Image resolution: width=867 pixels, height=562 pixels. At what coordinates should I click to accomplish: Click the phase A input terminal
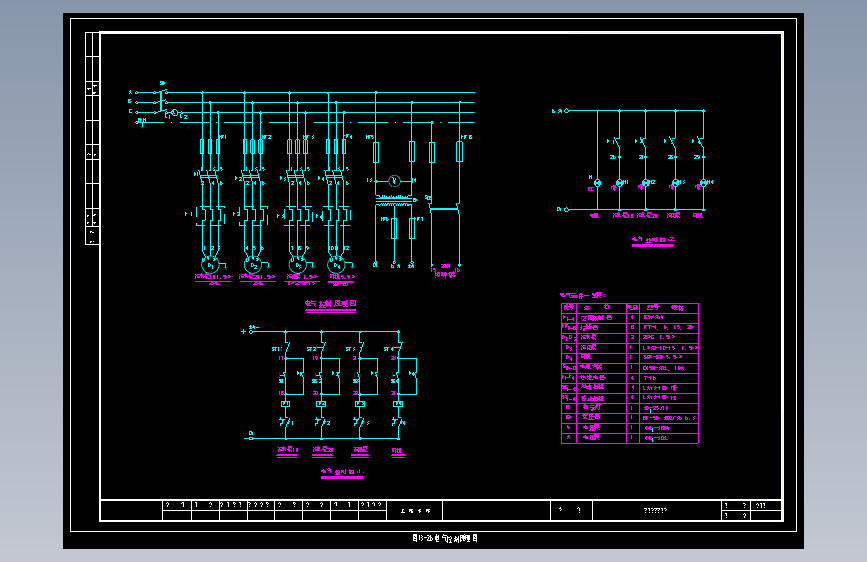click(x=137, y=92)
